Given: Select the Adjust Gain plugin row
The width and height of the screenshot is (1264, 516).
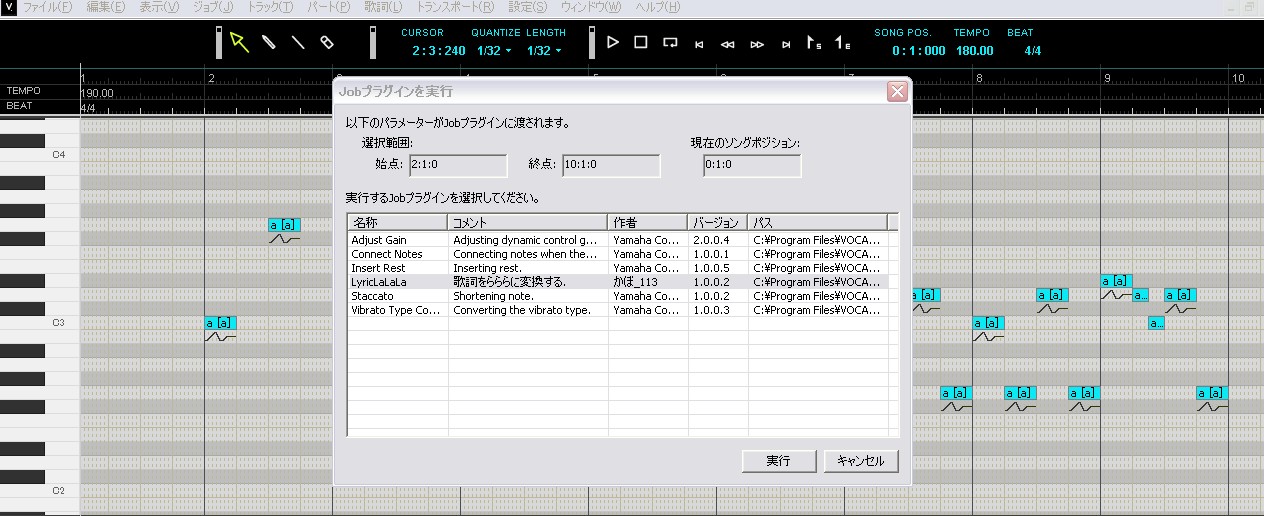Looking at the screenshot, I should click(618, 240).
